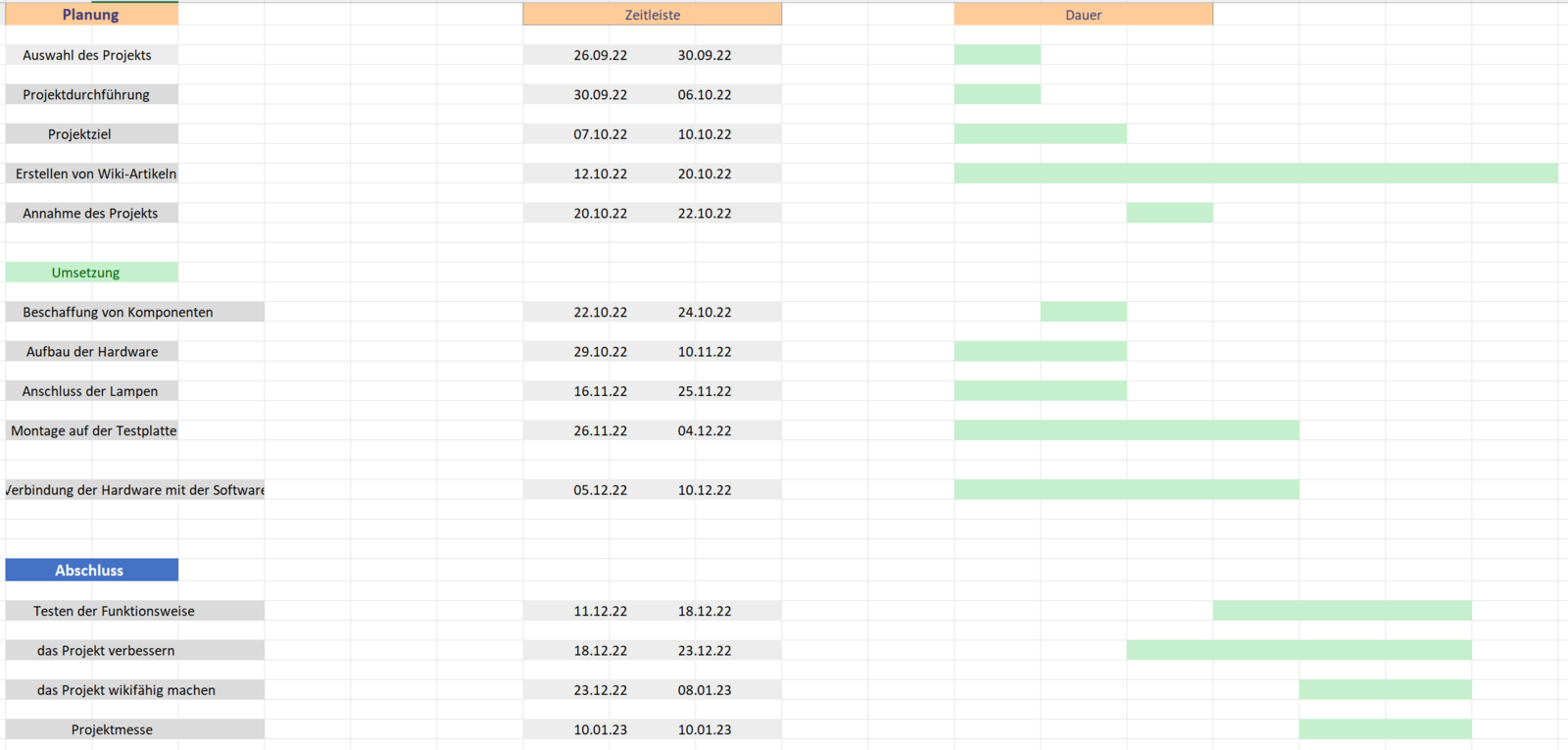The width and height of the screenshot is (1568, 750).
Task: Select the Projektmesse task cell
Action: [x=112, y=729]
